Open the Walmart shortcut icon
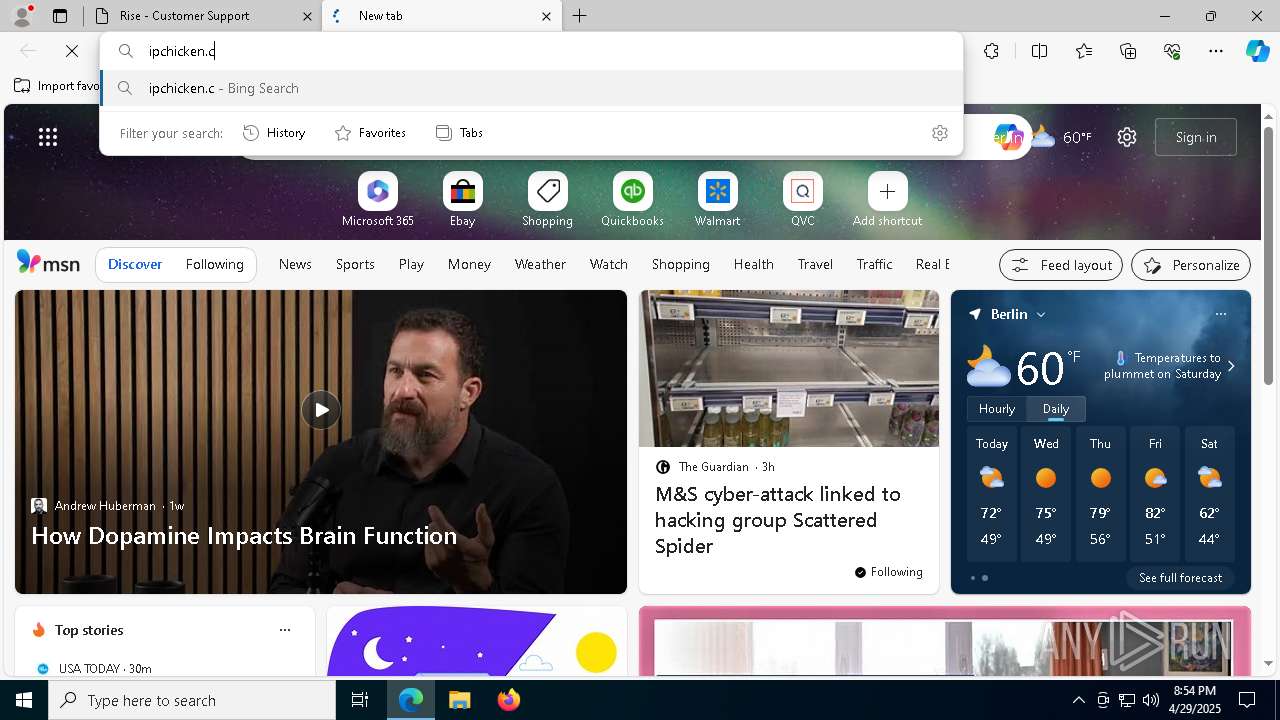Screen dimensions: 1280x720 717,191
